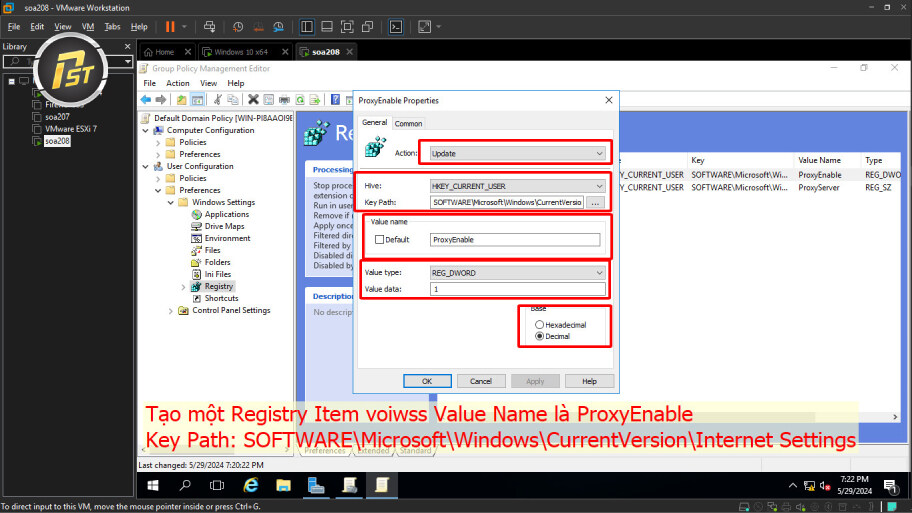Screen dimensions: 912x513
Task: Click Copy icon in editor toolbar
Action: pos(233,99)
